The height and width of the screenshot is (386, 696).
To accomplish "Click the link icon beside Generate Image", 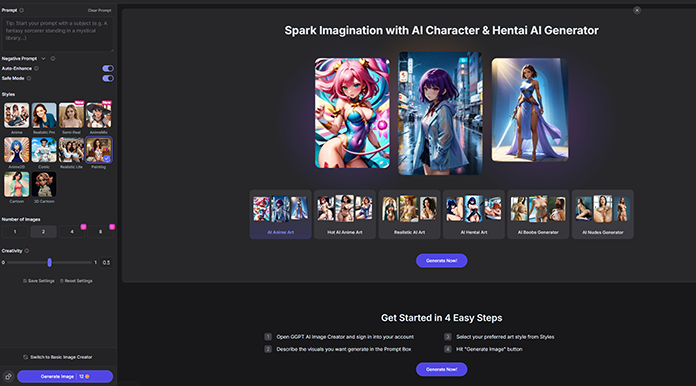I will [x=8, y=376].
